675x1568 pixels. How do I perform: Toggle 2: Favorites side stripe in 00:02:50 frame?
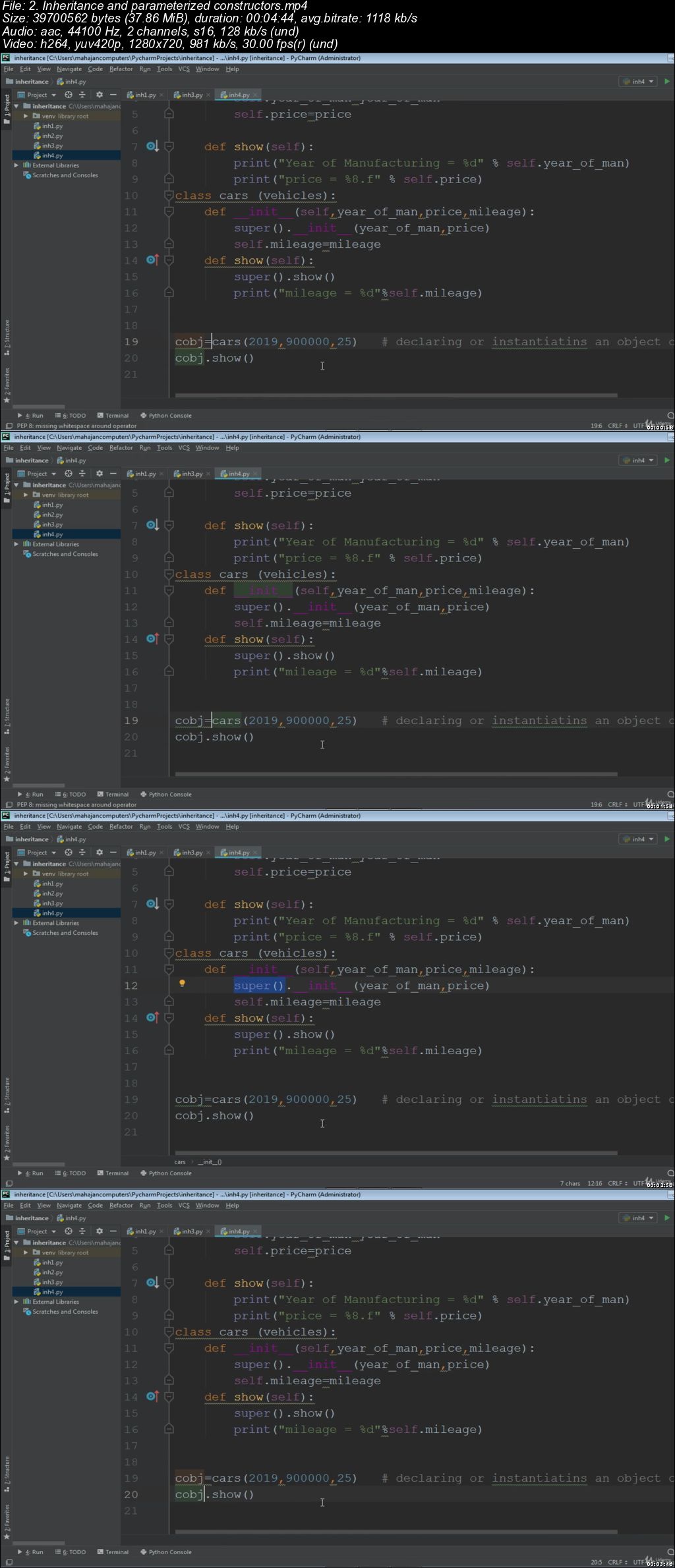(7, 1143)
